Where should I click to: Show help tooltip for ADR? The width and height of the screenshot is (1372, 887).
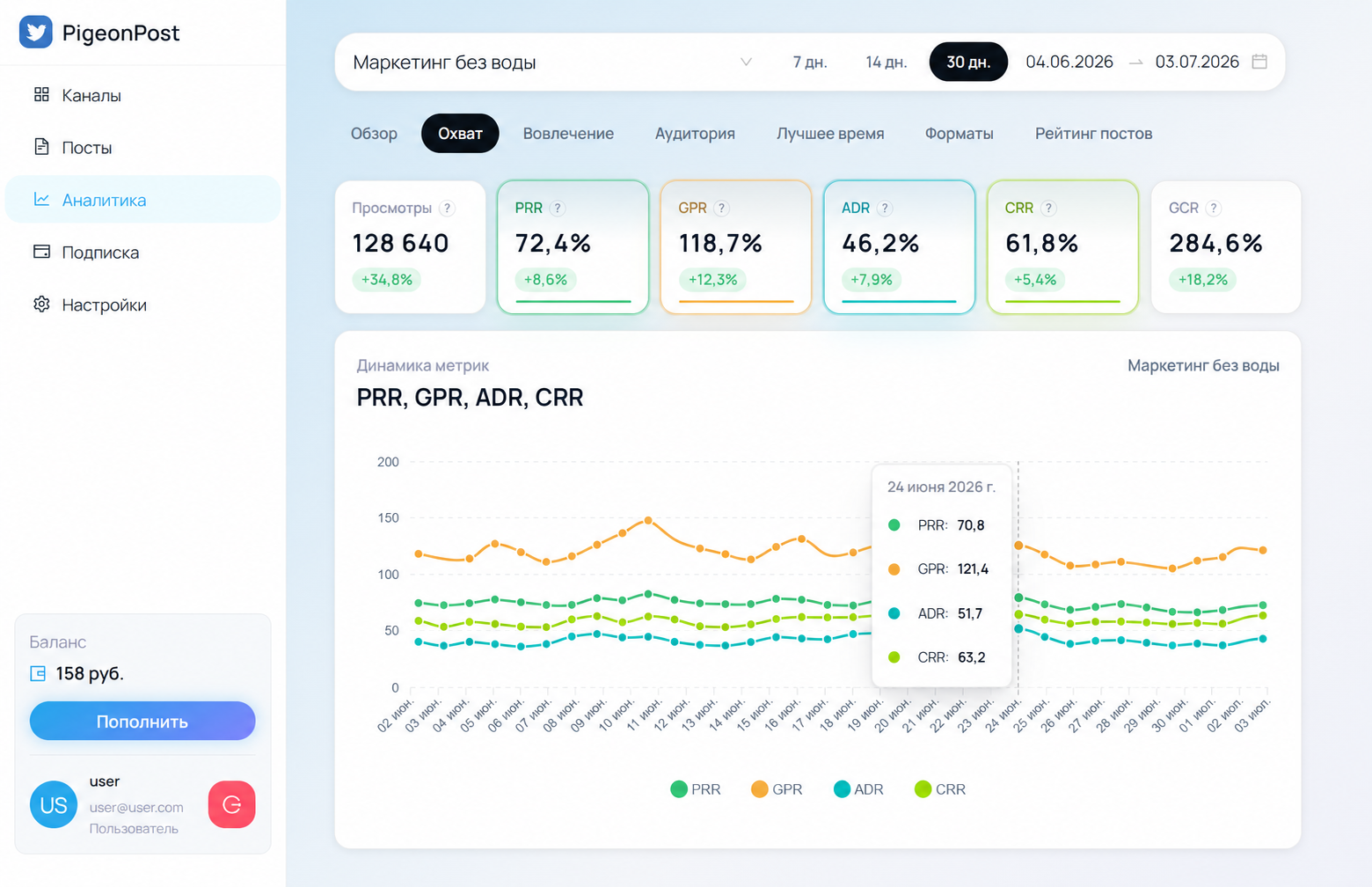click(885, 209)
